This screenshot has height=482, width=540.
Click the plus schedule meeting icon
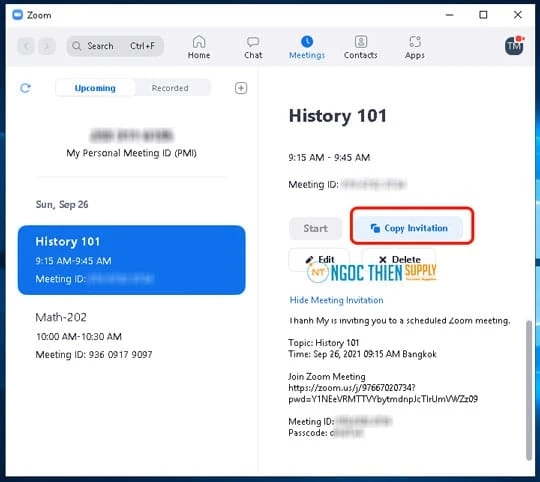(241, 88)
